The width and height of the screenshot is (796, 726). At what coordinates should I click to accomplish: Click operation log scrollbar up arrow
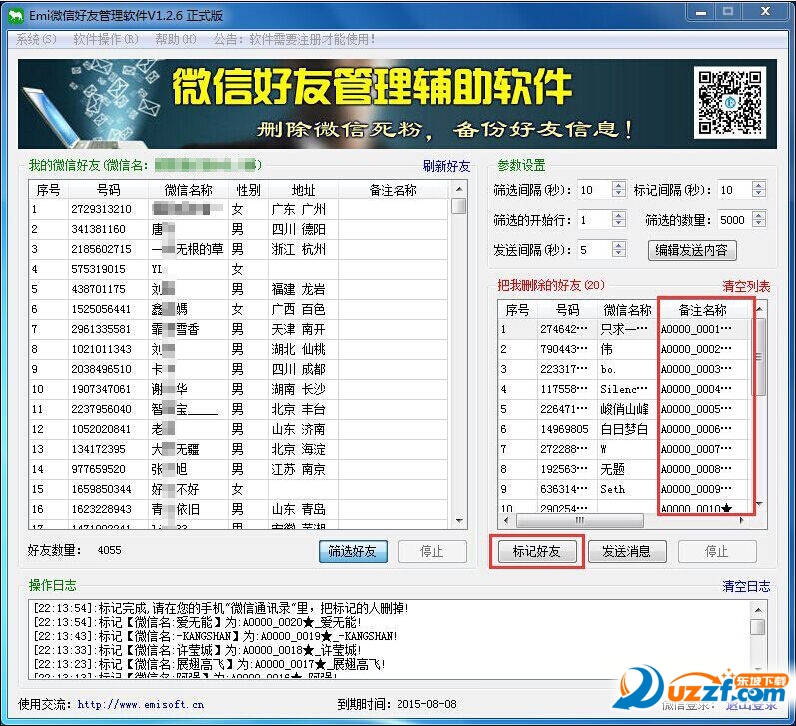[x=758, y=610]
